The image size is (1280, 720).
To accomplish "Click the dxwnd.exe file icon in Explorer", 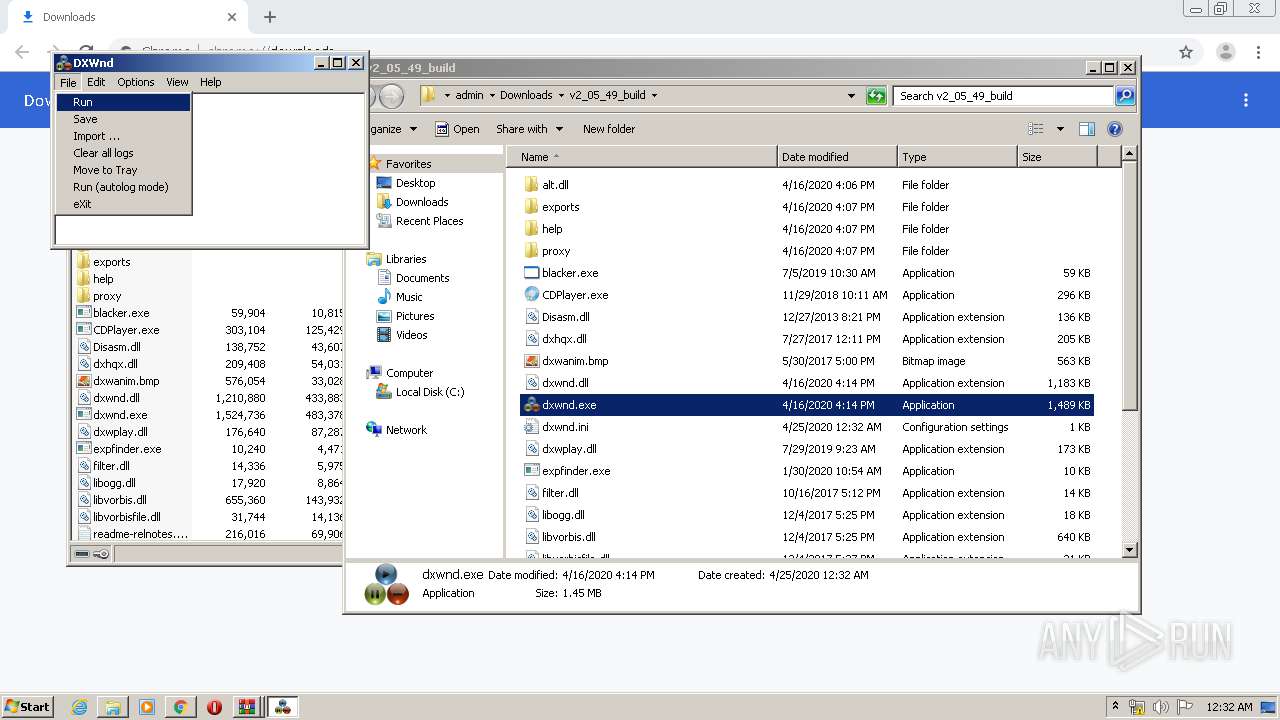I will (532, 405).
